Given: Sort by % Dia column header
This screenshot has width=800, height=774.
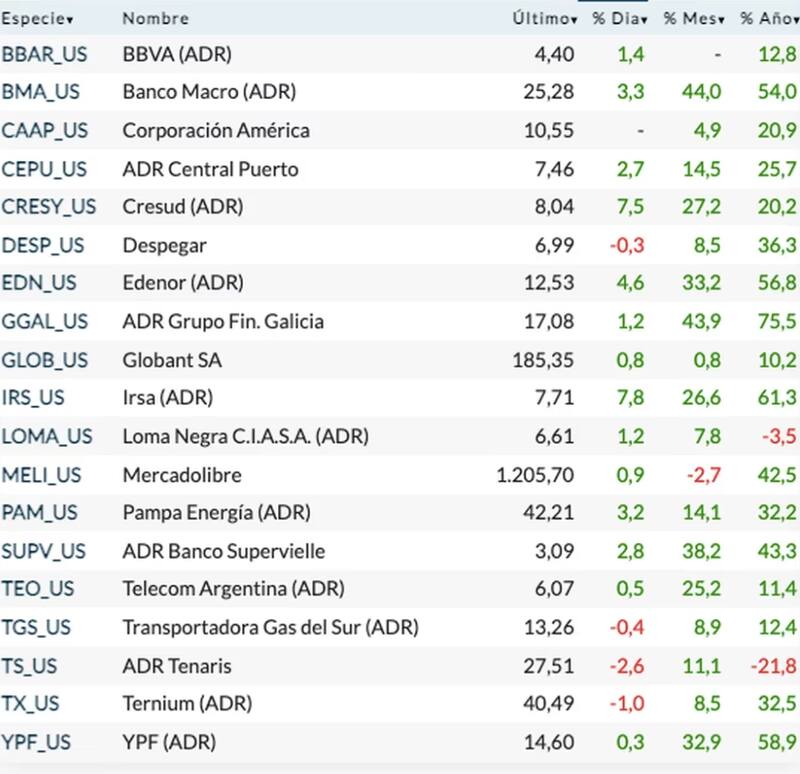Looking at the screenshot, I should coord(619,18).
